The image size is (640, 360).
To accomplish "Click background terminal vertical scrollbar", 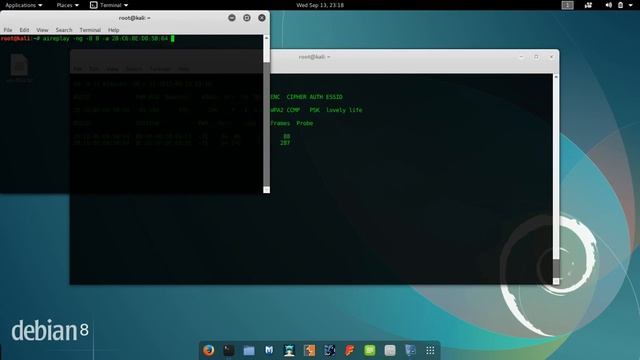I will [556, 179].
